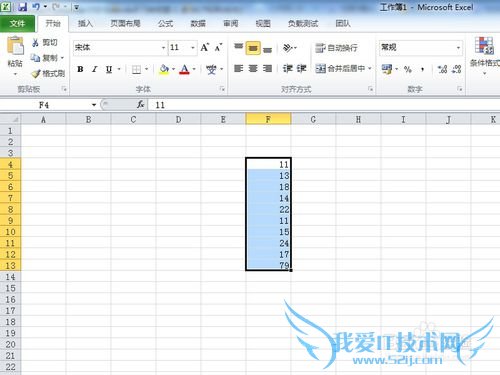Increase decimal places icon
The height and width of the screenshot is (375, 500).
(442, 69)
